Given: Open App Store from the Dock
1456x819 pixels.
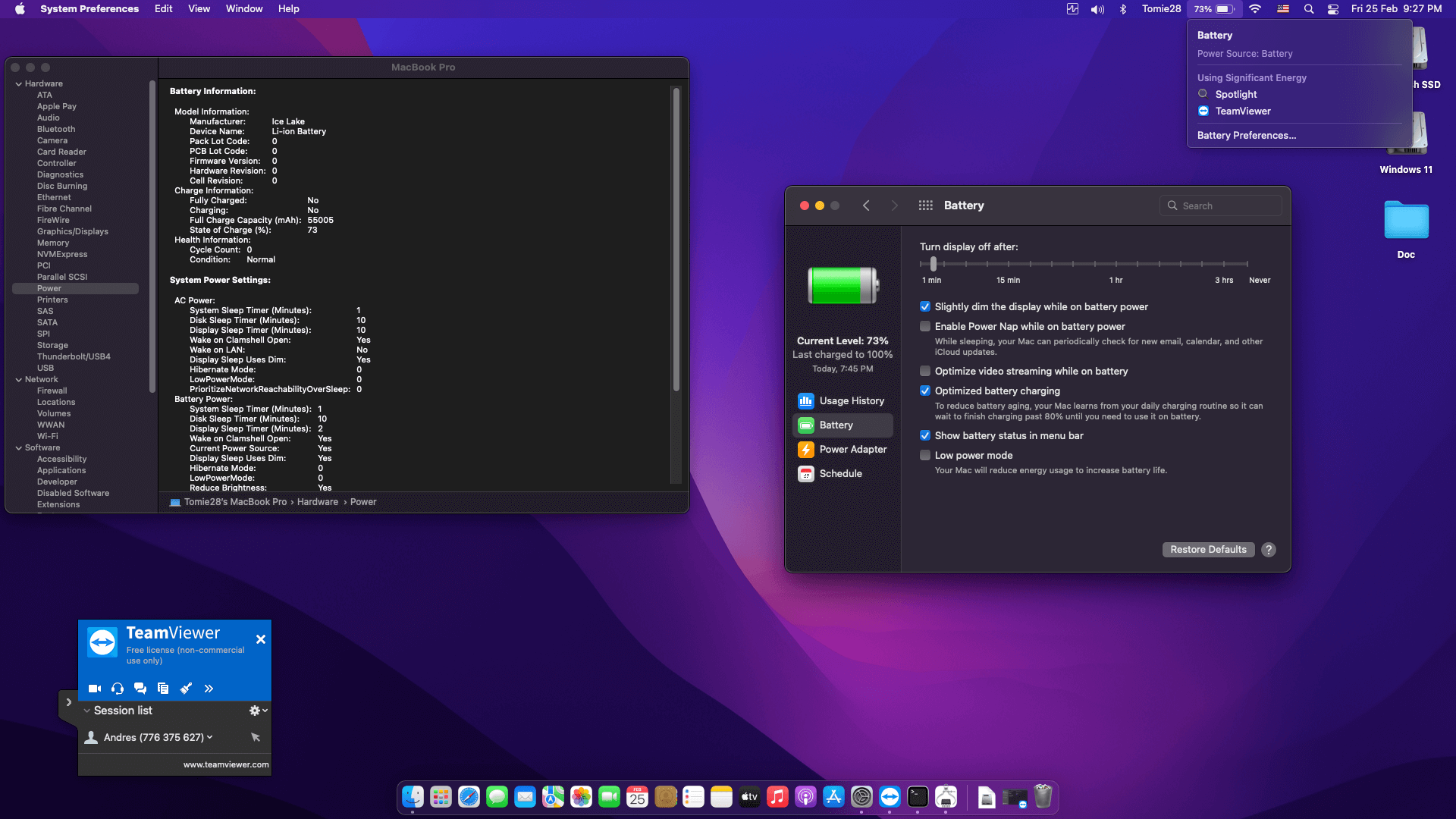Looking at the screenshot, I should click(833, 796).
